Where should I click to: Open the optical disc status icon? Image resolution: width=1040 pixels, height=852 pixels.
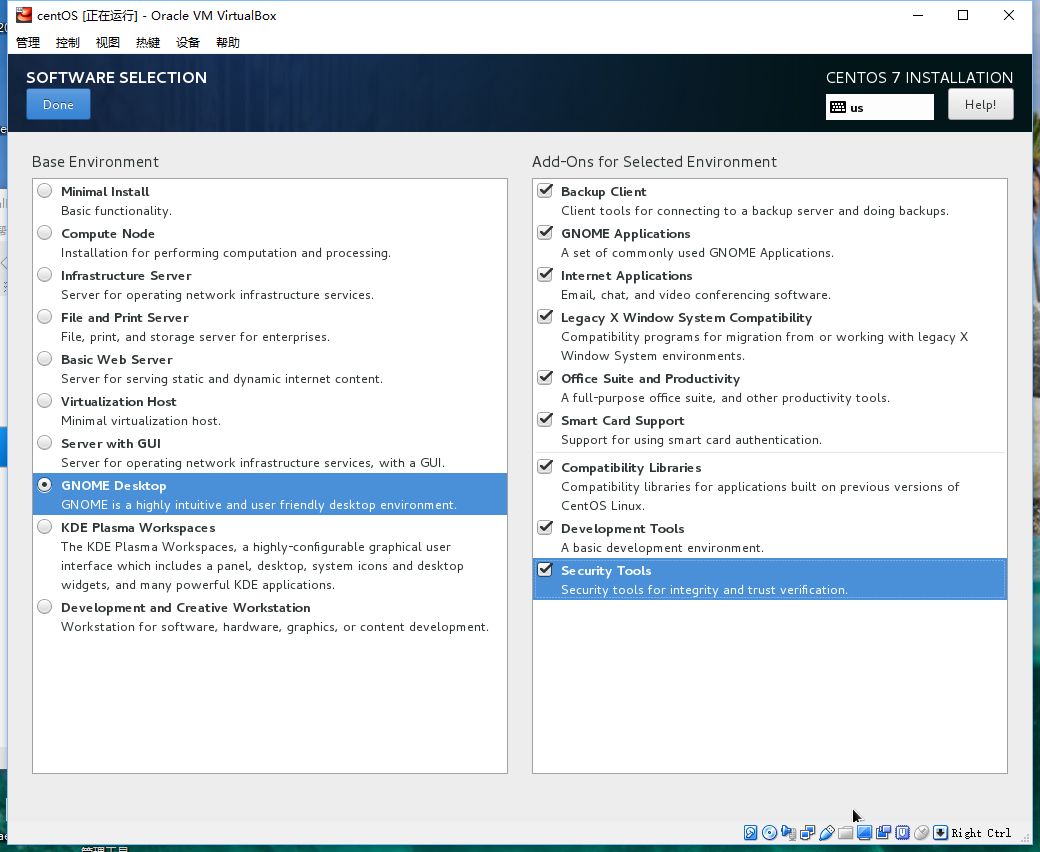769,833
